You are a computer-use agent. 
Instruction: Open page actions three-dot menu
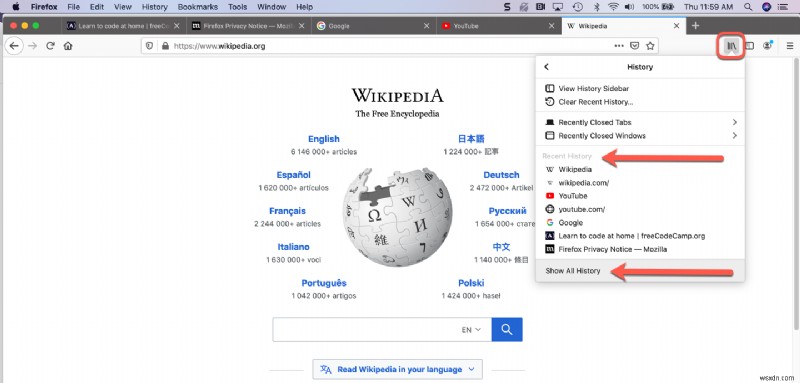tap(619, 46)
